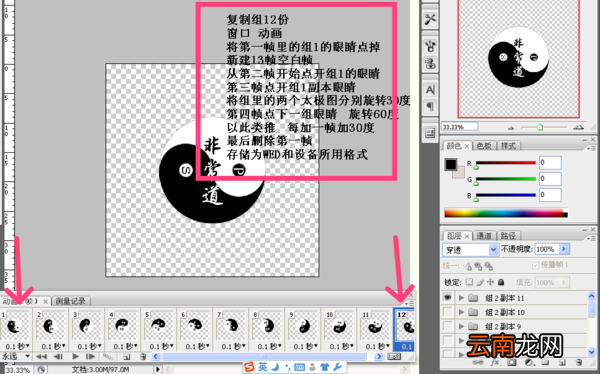Open the Layer Comps panel icon
The image size is (600, 374).
430,133
